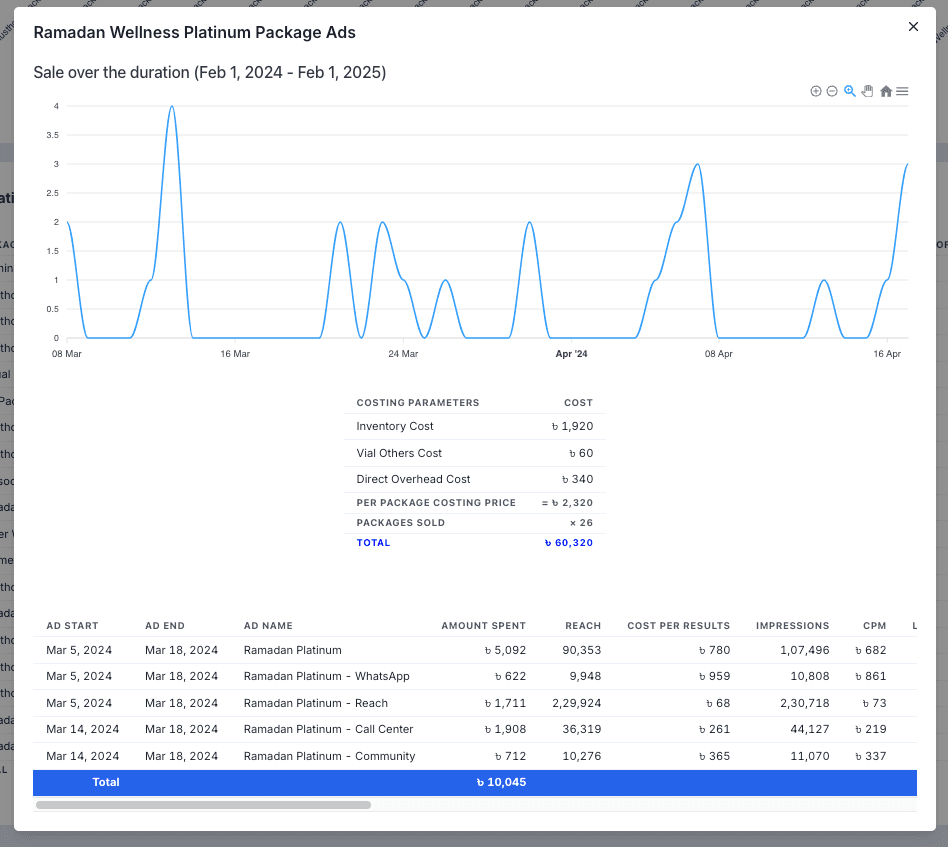Click the Inventory Cost row

(x=474, y=427)
